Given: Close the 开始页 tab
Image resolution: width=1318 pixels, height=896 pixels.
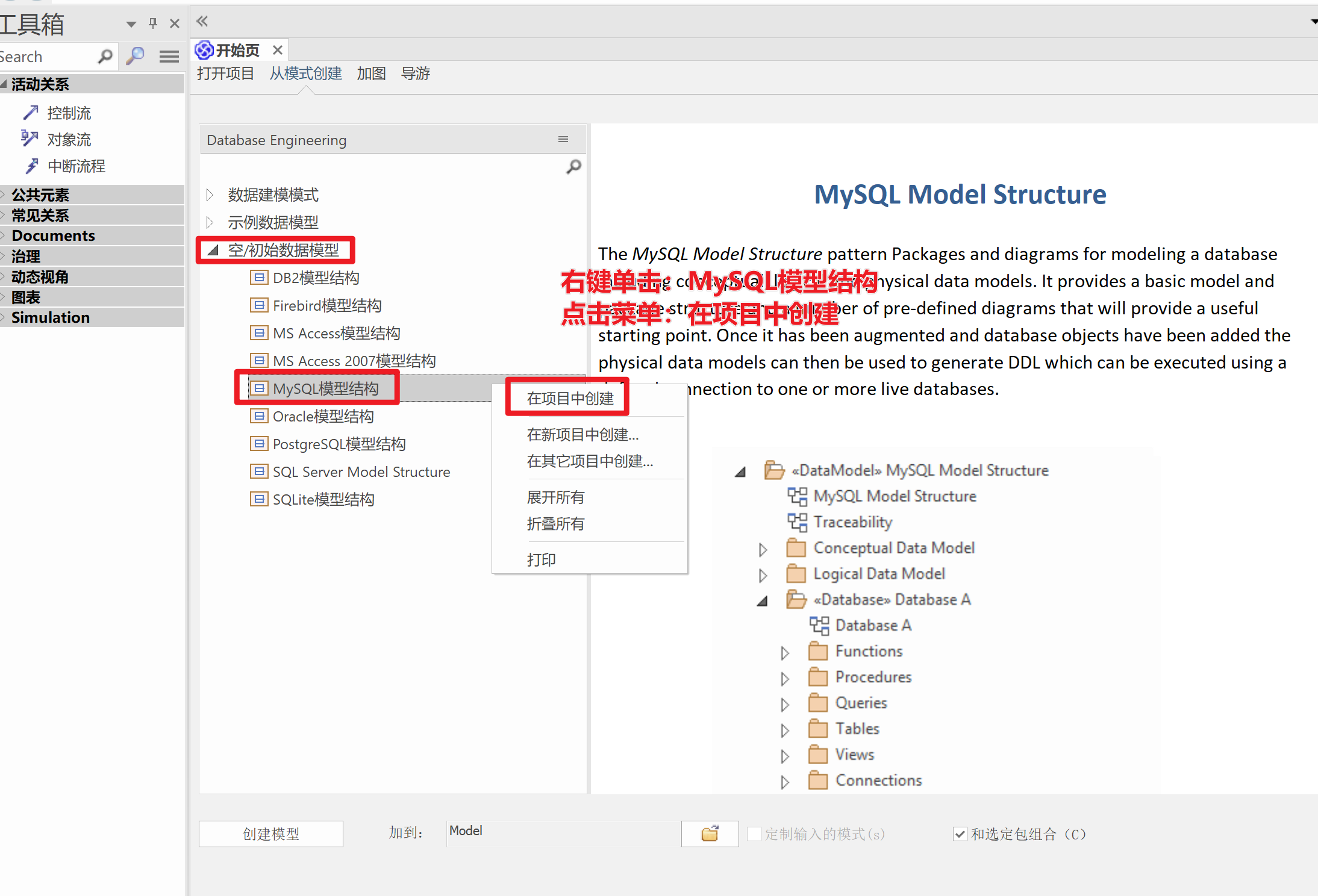Looking at the screenshot, I should click(277, 50).
